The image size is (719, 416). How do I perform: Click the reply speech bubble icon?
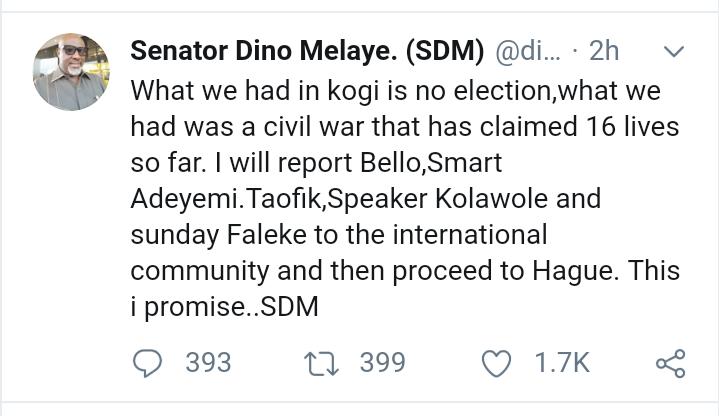pyautogui.click(x=148, y=362)
